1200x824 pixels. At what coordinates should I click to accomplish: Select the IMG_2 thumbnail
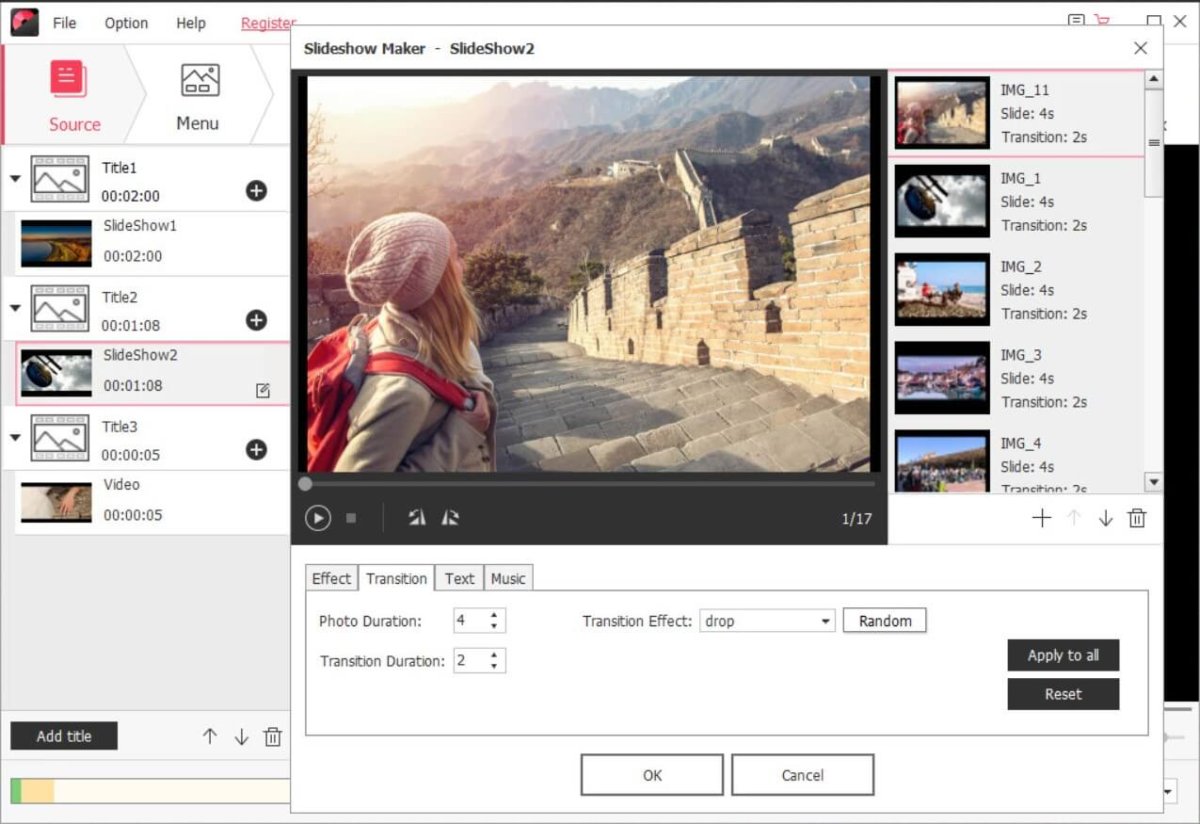[941, 290]
